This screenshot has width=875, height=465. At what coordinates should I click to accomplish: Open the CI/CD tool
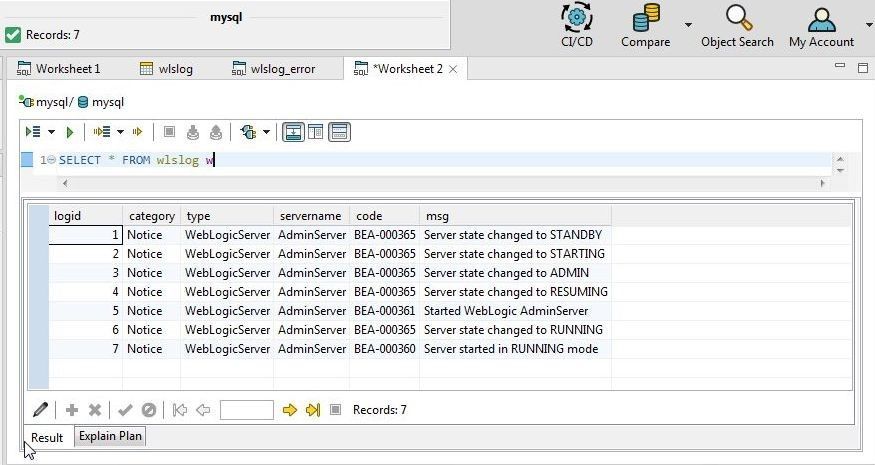point(576,25)
